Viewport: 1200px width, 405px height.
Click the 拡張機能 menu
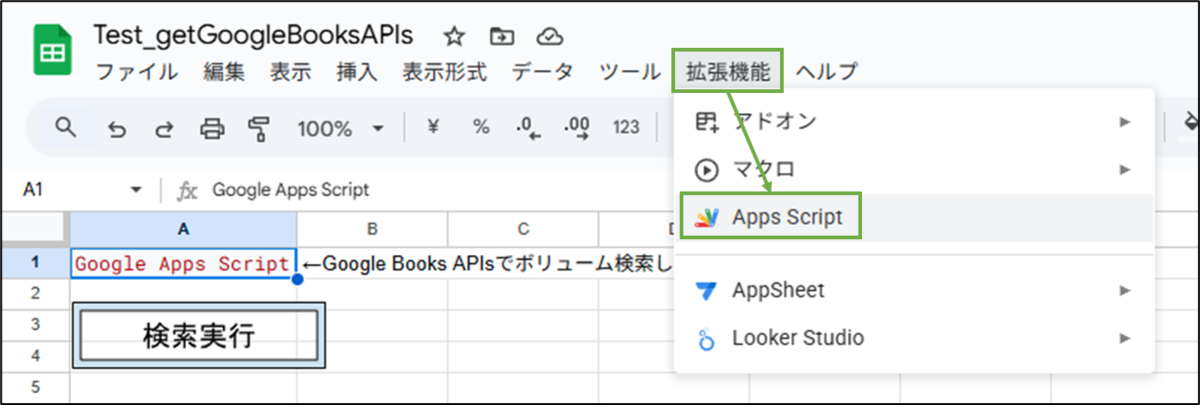(728, 71)
